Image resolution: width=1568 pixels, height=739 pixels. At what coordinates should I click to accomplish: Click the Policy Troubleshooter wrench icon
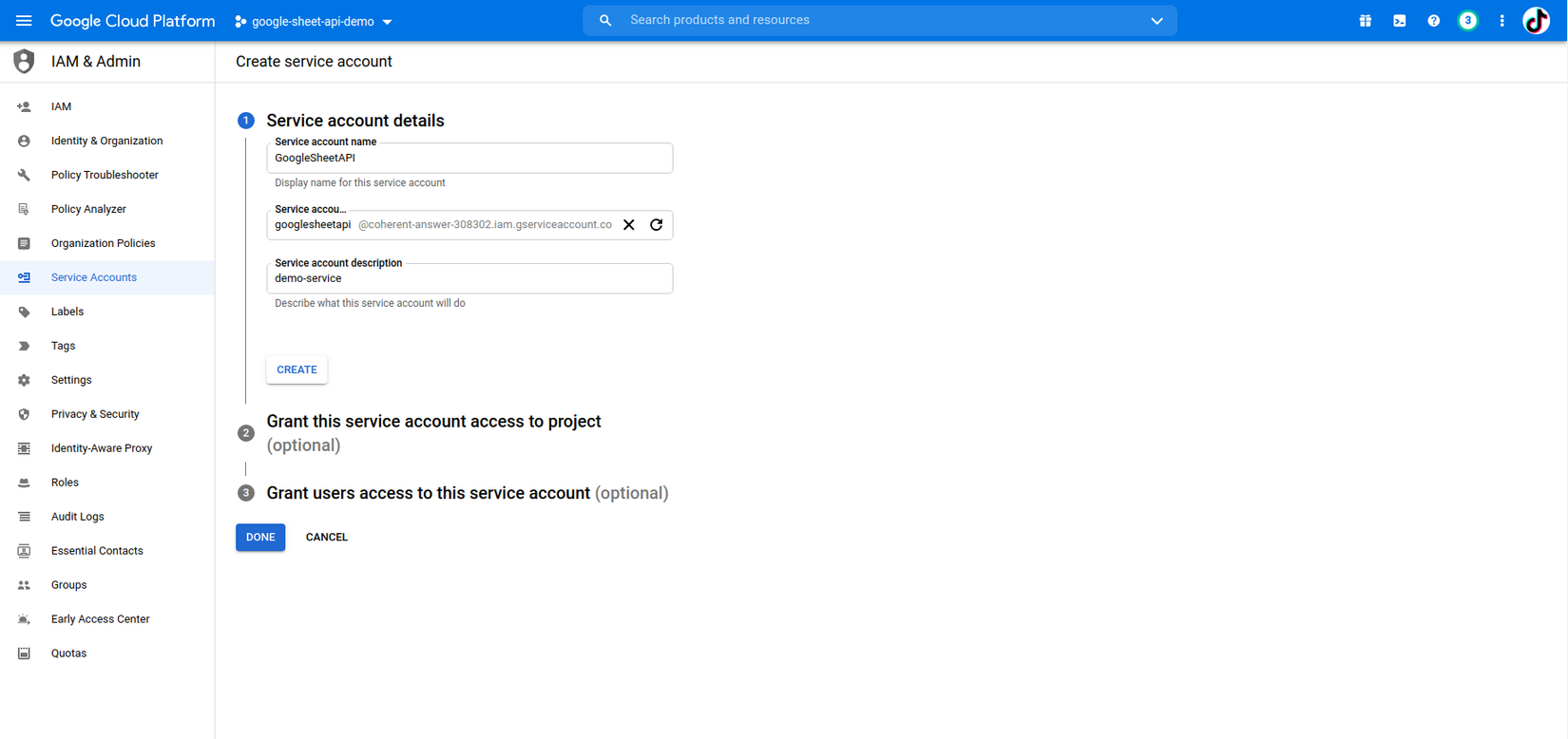tap(24, 175)
